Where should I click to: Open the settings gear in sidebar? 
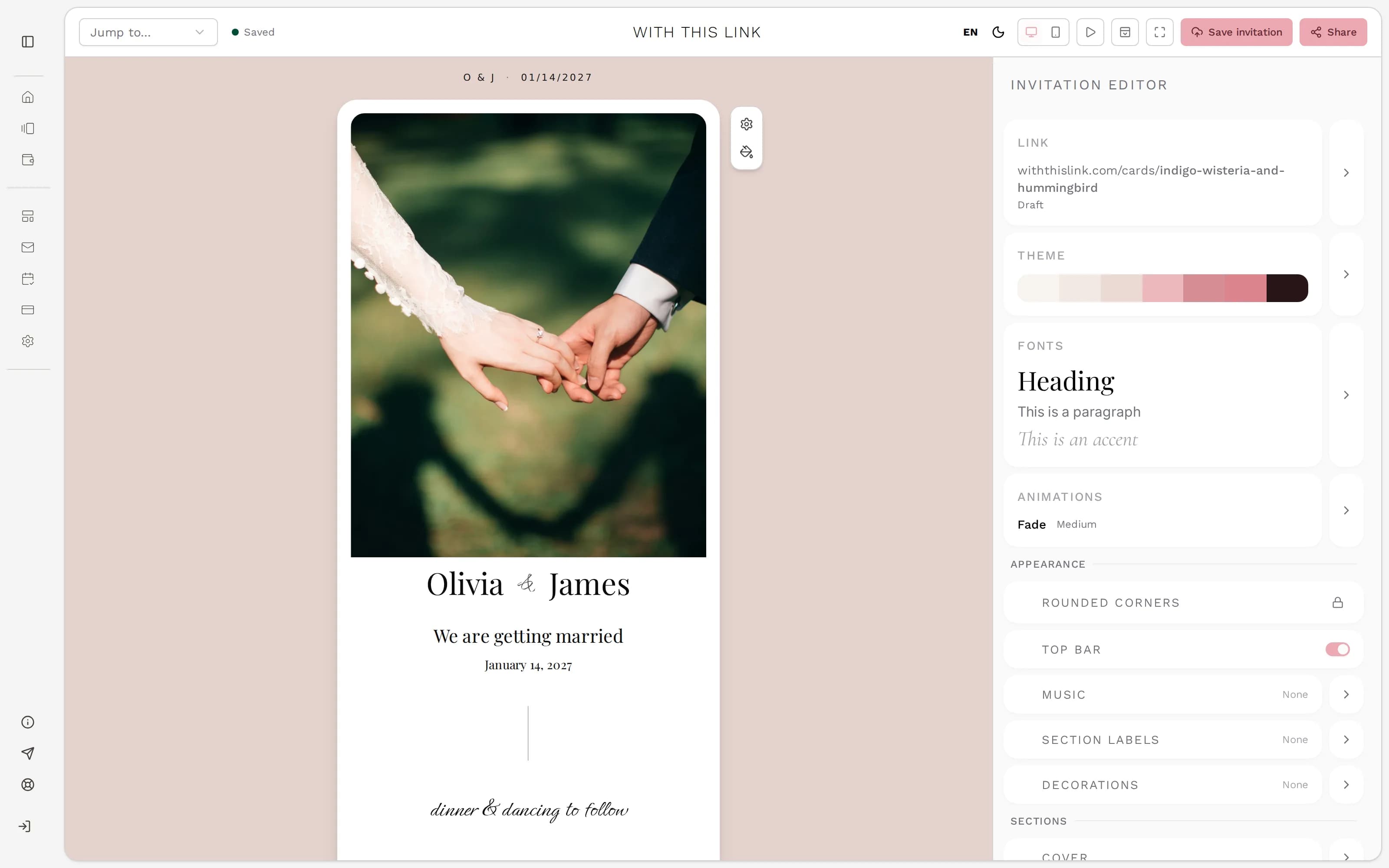(27, 341)
